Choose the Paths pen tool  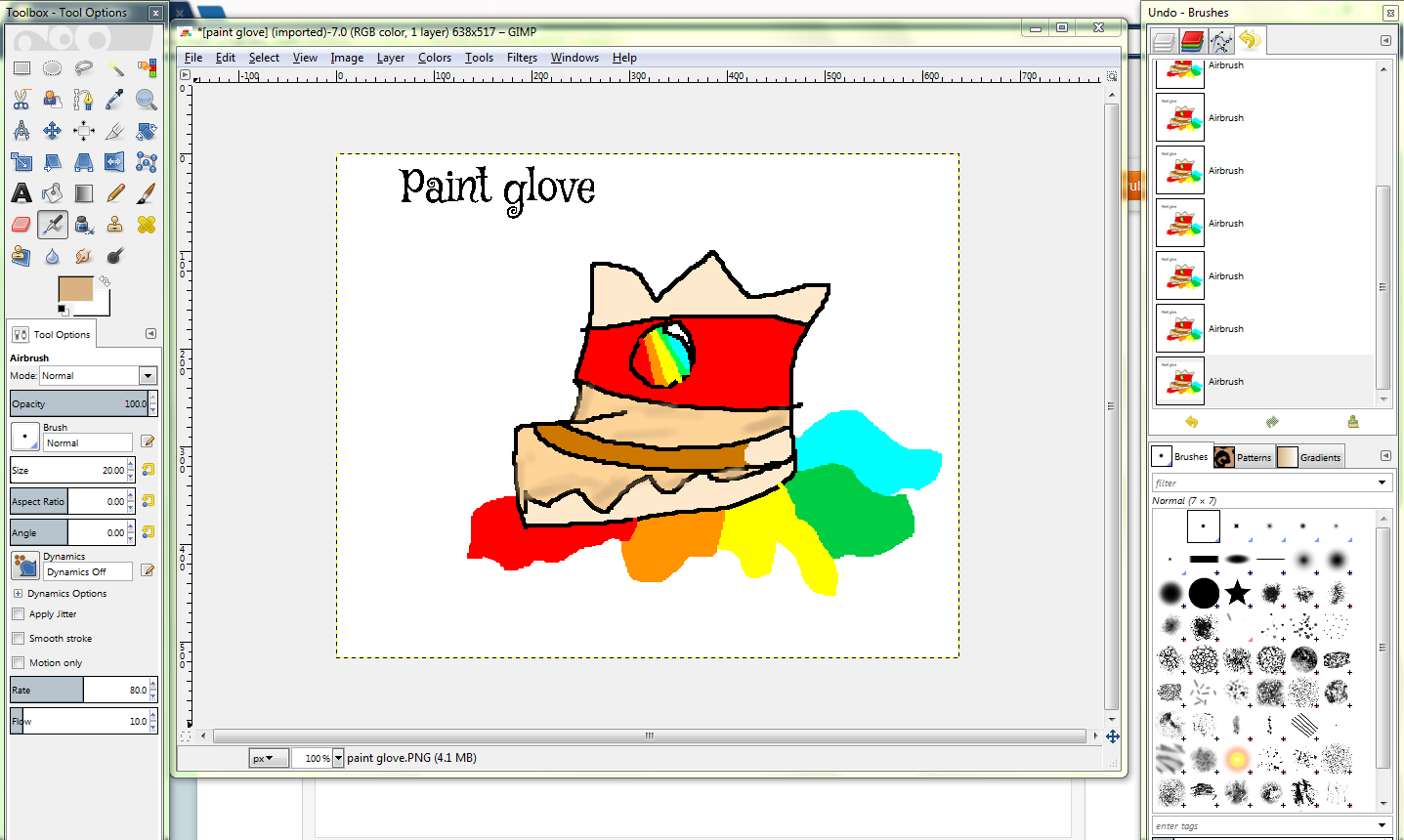coord(84,100)
